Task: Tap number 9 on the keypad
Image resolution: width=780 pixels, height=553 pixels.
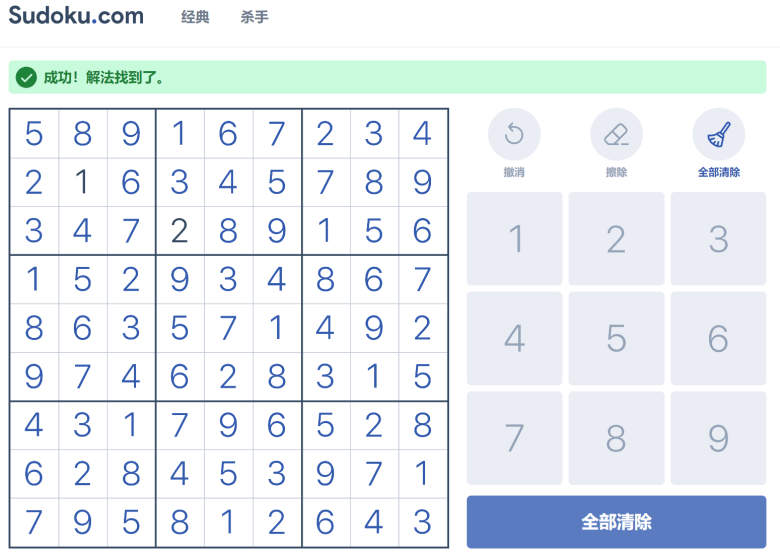Action: point(718,438)
